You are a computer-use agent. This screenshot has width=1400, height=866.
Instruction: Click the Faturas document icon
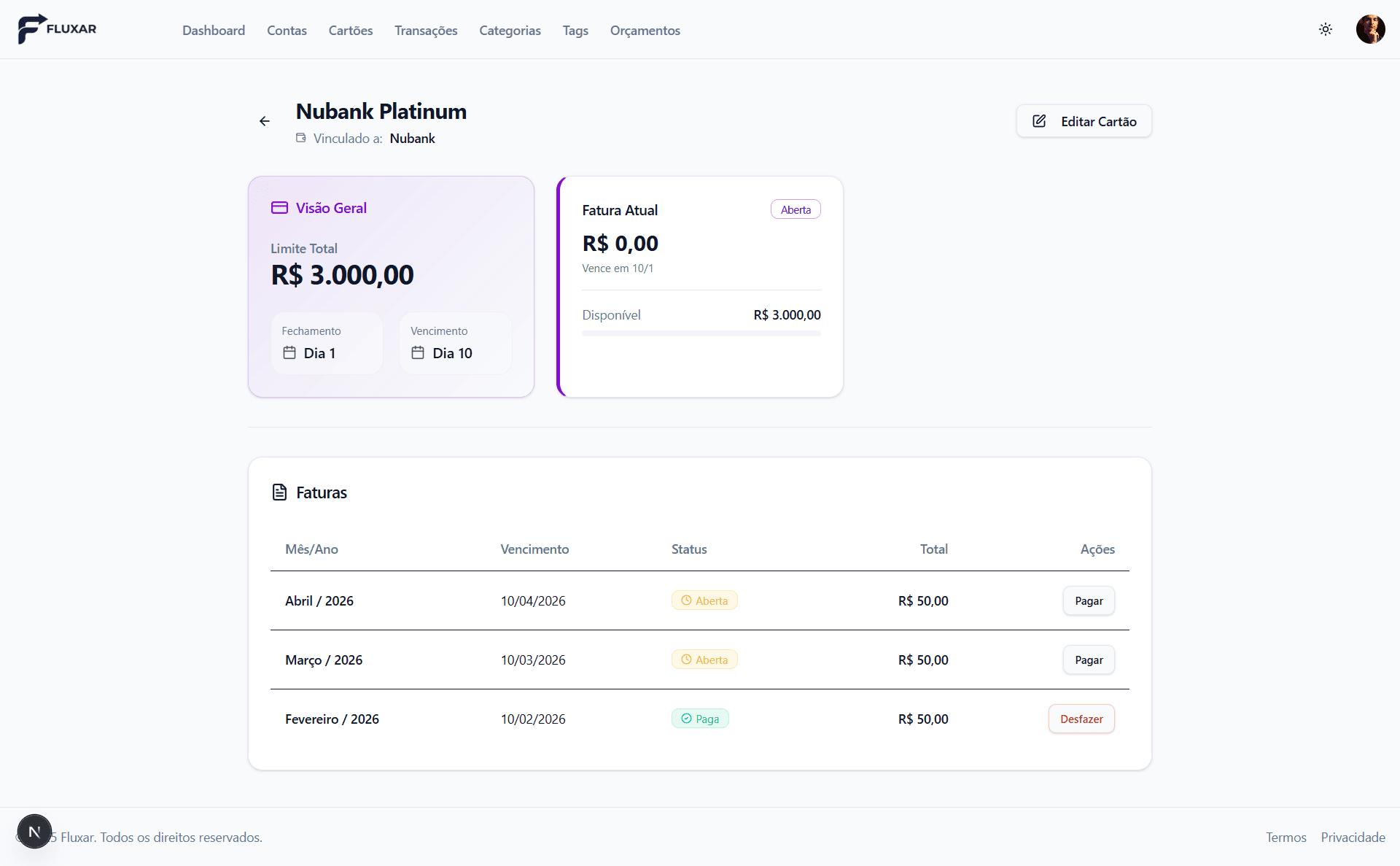pyautogui.click(x=279, y=492)
